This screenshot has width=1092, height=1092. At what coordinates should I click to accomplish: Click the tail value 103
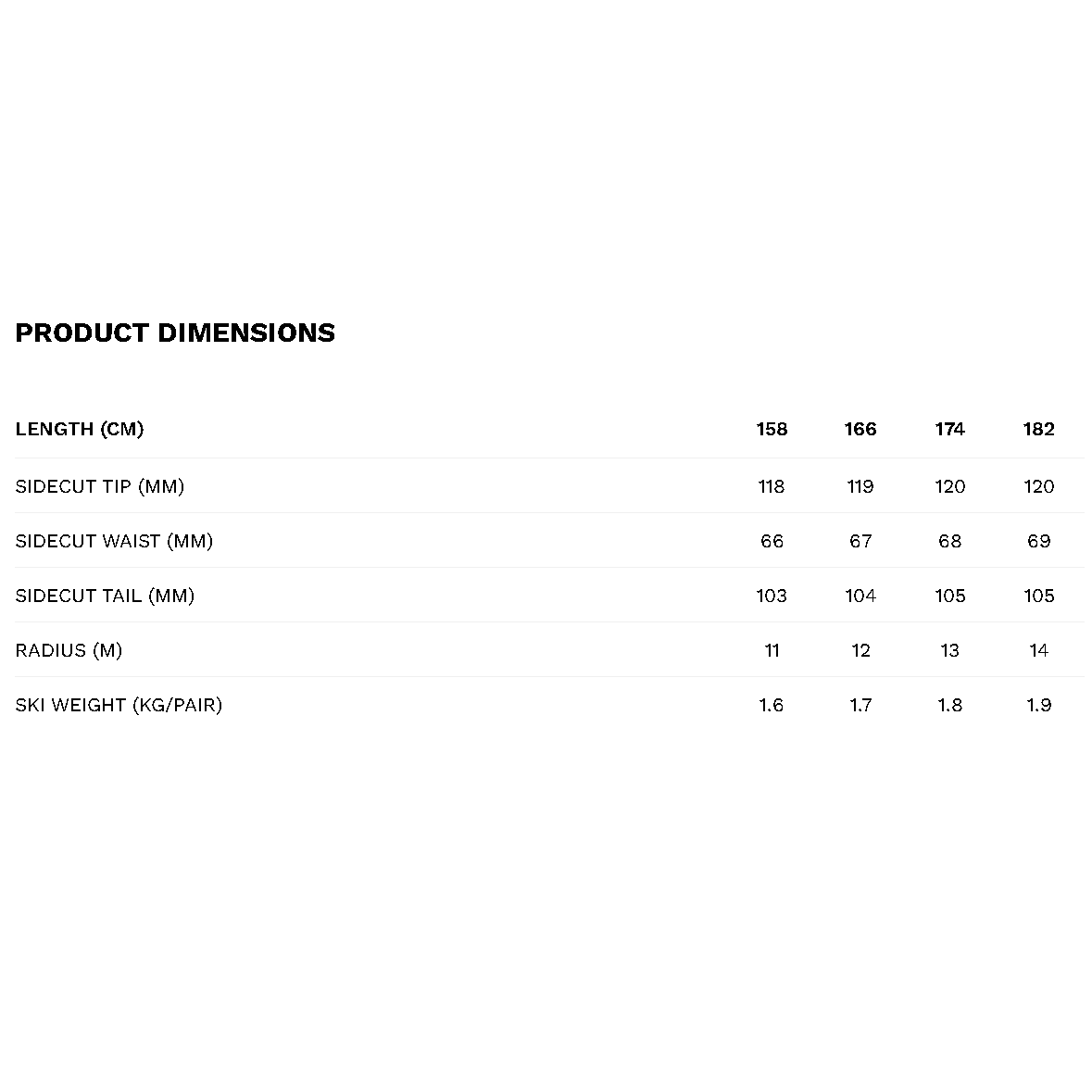(x=772, y=596)
